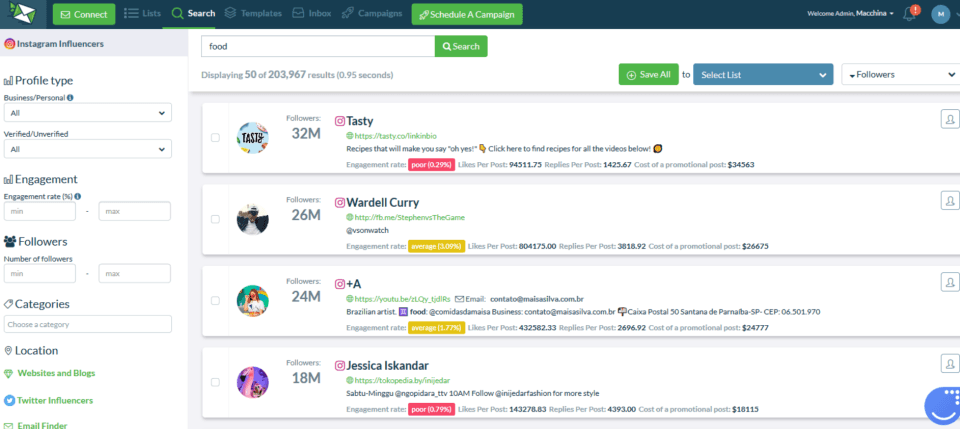Screen dimensions: 960x429
Task: Click the search box containing food
Action: [318, 47]
